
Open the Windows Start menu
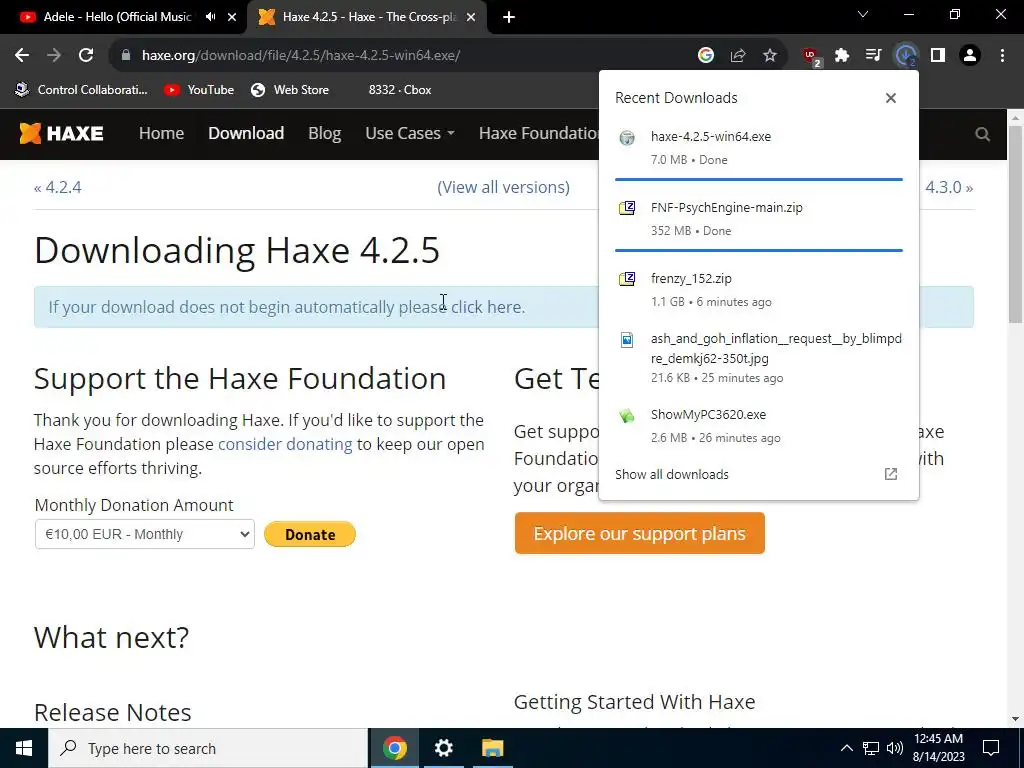click(x=24, y=748)
